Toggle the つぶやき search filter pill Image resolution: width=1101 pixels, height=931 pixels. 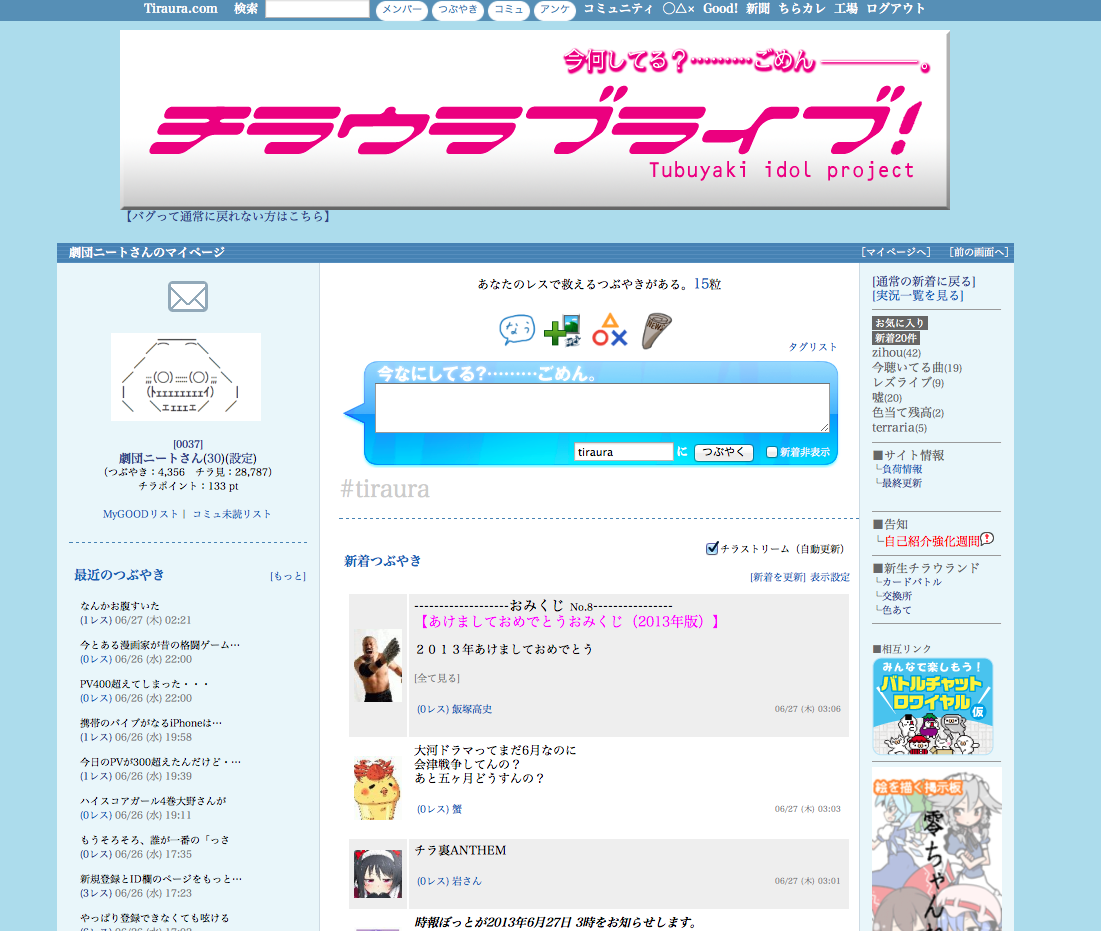click(x=457, y=11)
